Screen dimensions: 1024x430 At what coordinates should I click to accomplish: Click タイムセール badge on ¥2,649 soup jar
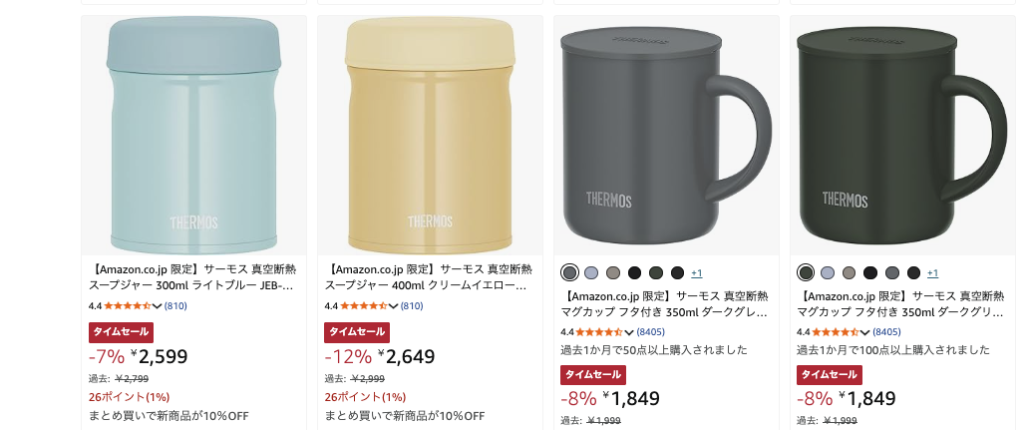coord(357,332)
